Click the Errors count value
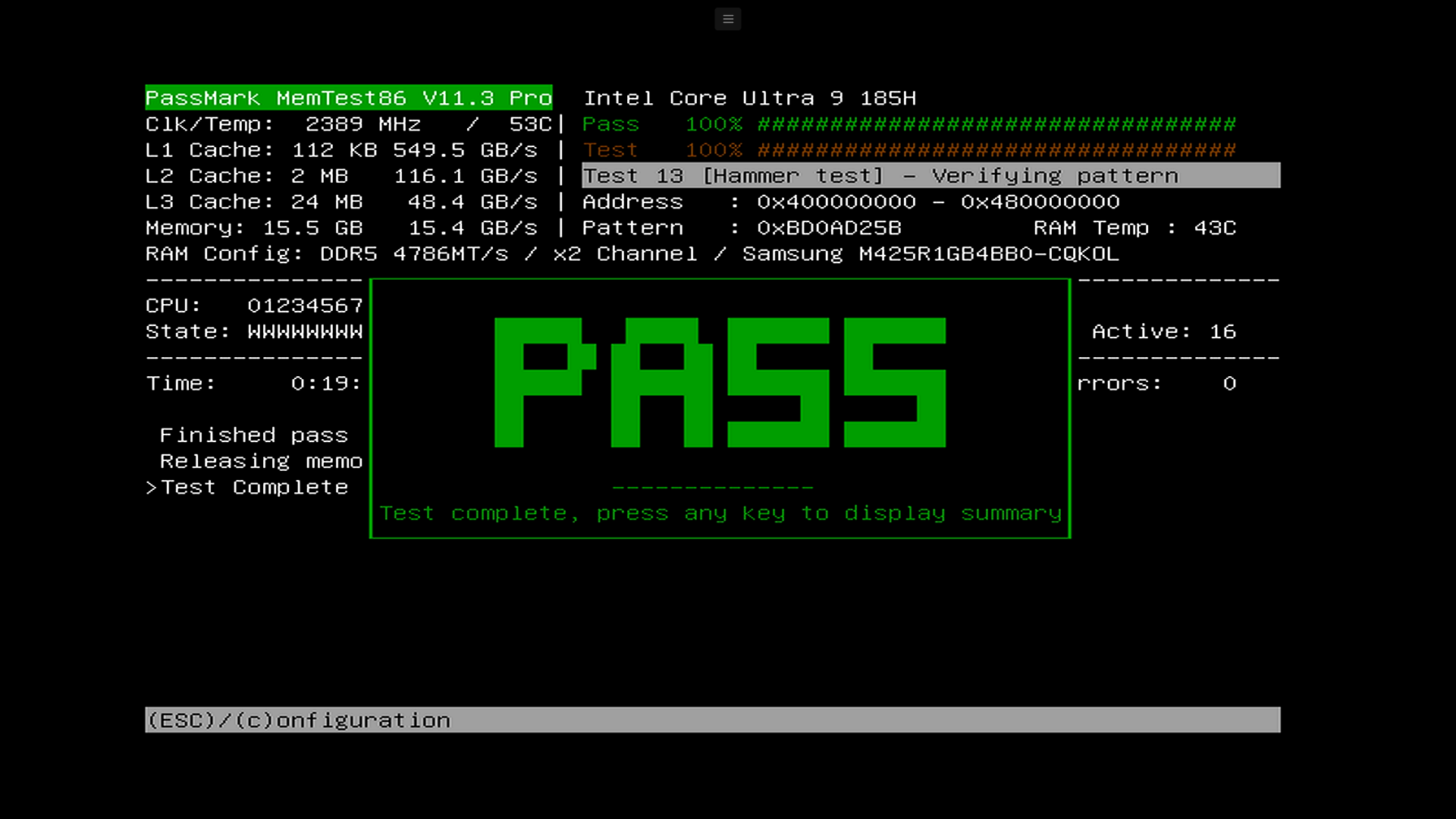This screenshot has width=1456, height=819. 1228,384
